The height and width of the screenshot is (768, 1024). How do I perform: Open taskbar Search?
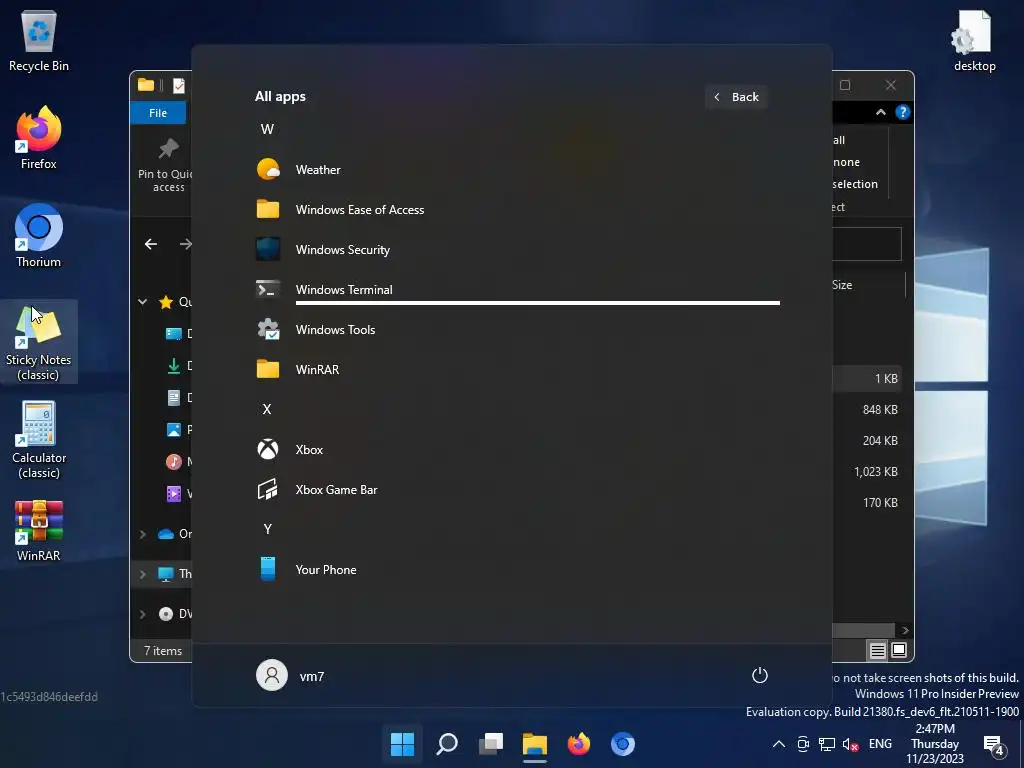(447, 744)
